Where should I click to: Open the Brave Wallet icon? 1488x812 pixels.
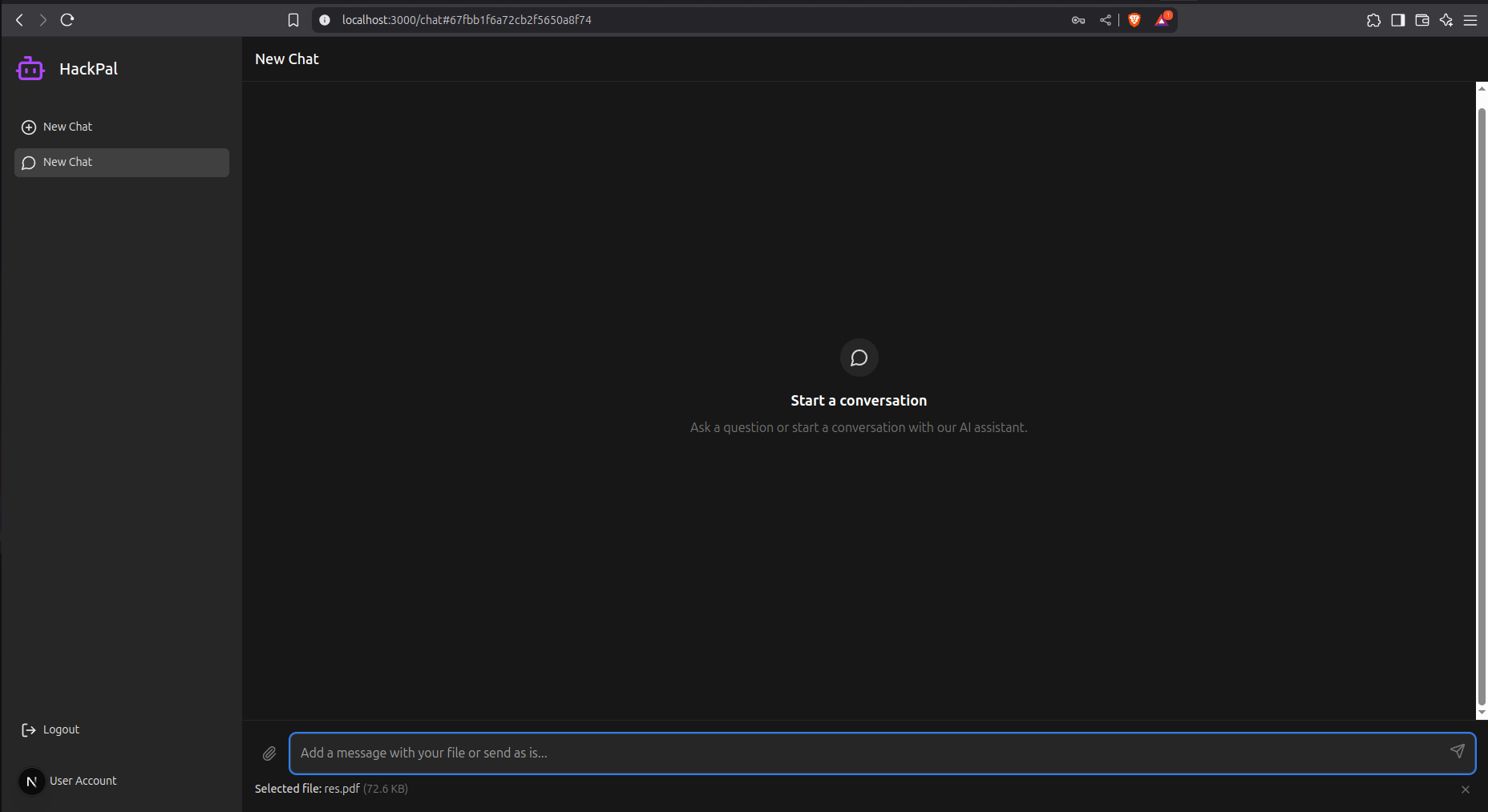click(x=1422, y=20)
